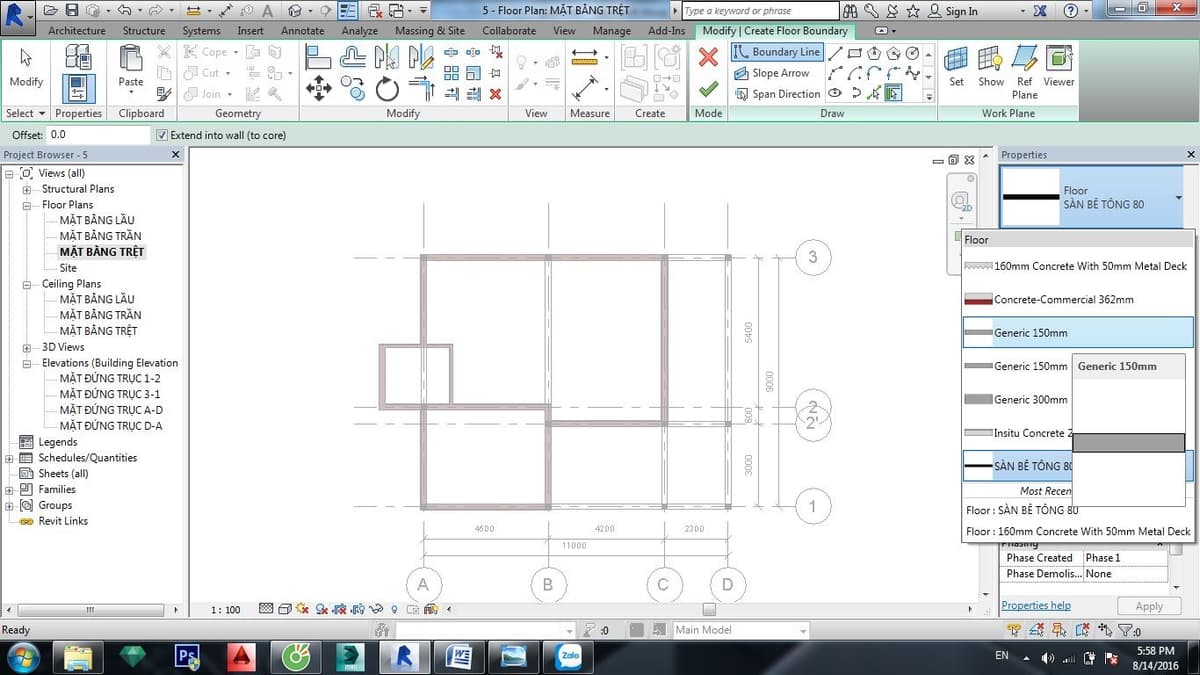Expand the Draw gallery more arrow
Image resolution: width=1200 pixels, height=675 pixels.
tap(929, 94)
